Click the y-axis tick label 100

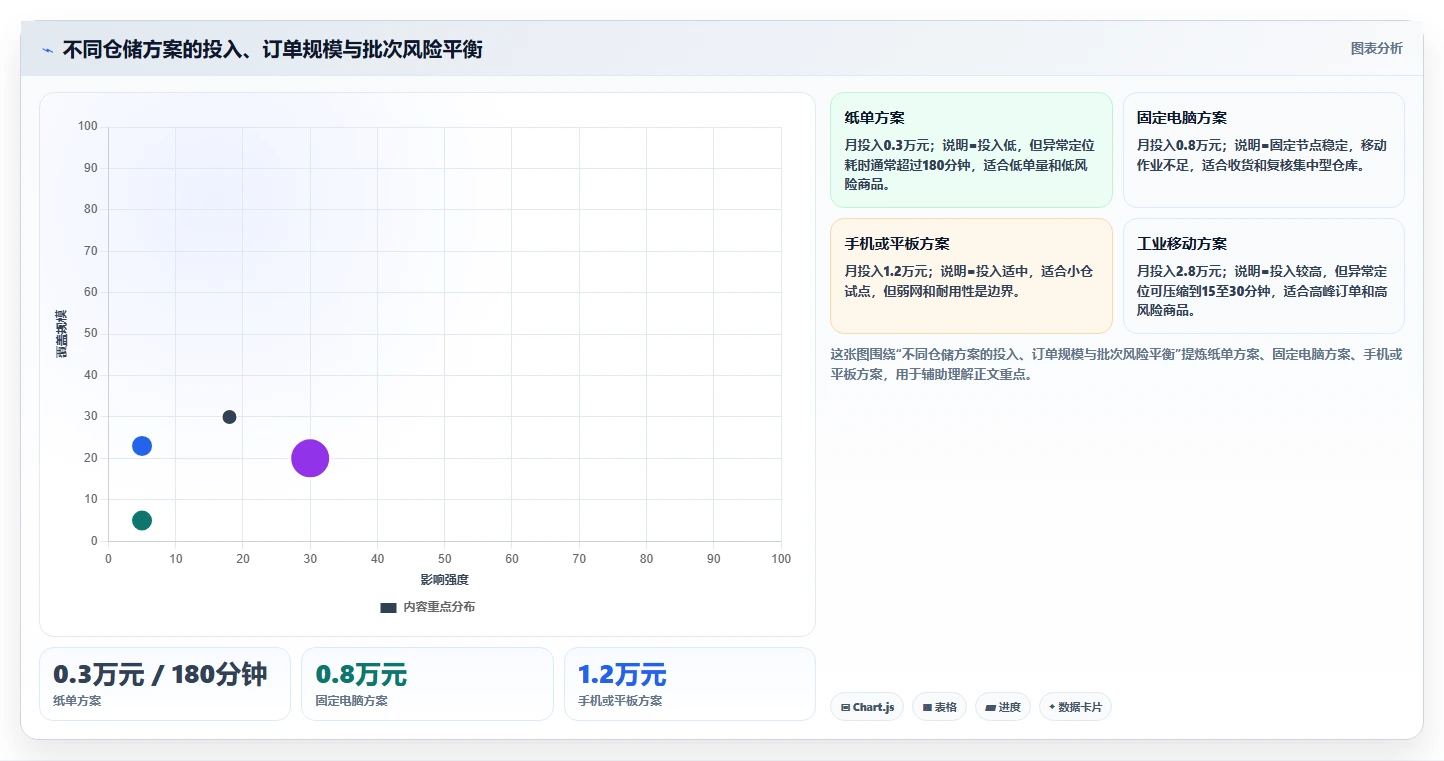(x=88, y=126)
